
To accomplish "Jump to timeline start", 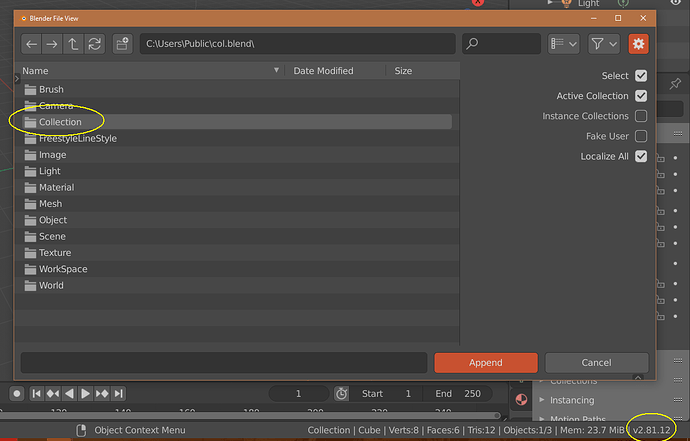I will tap(37, 393).
